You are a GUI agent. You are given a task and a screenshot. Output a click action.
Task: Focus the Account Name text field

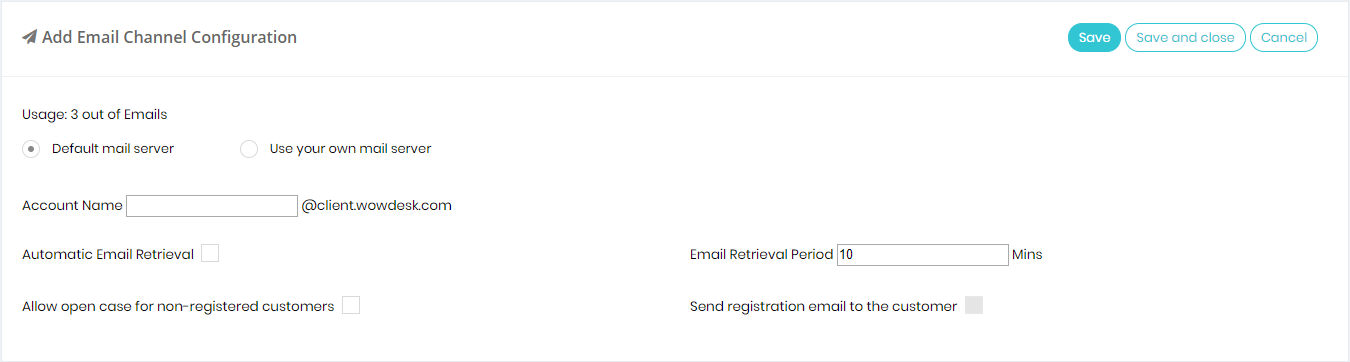(212, 206)
